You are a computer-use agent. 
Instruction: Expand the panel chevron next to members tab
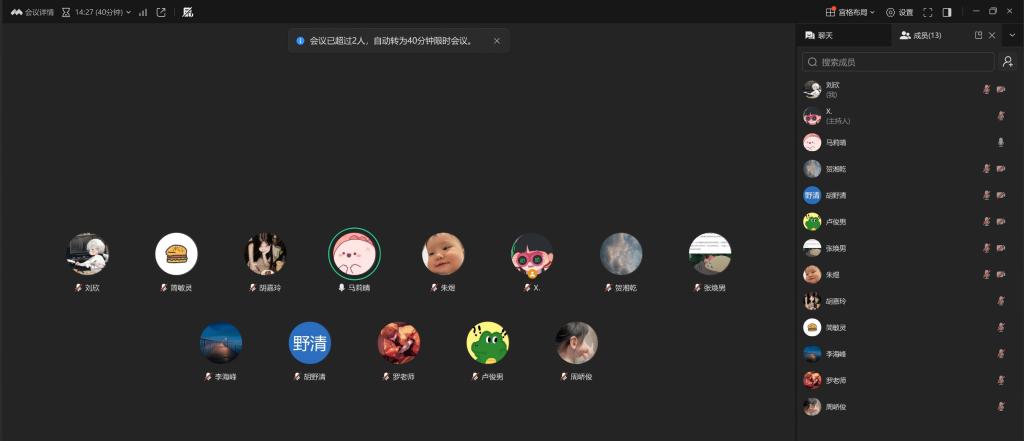pyautogui.click(x=1011, y=35)
